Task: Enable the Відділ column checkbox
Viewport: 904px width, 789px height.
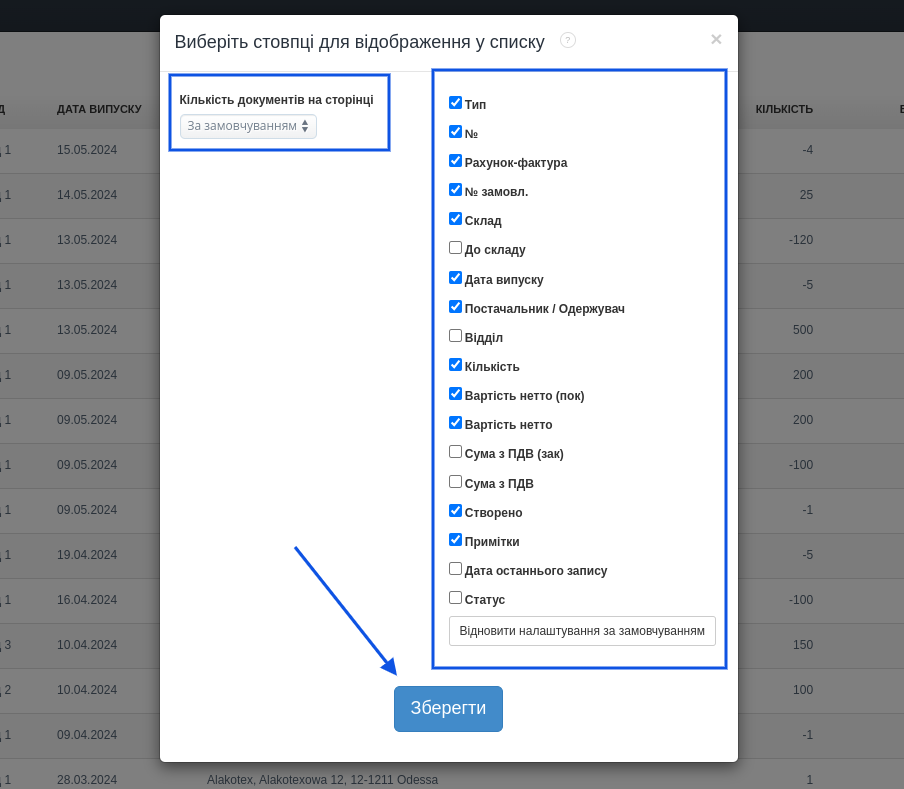Action: coord(455,336)
